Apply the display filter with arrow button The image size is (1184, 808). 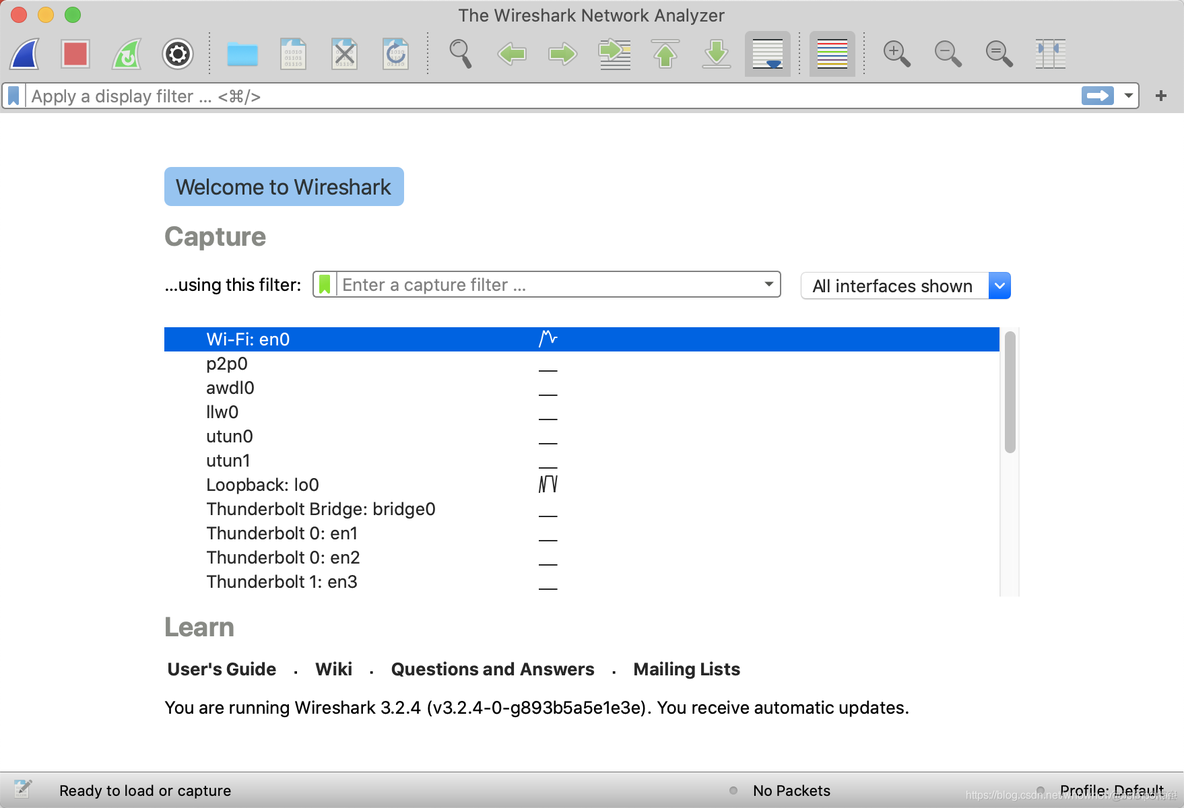click(1098, 96)
